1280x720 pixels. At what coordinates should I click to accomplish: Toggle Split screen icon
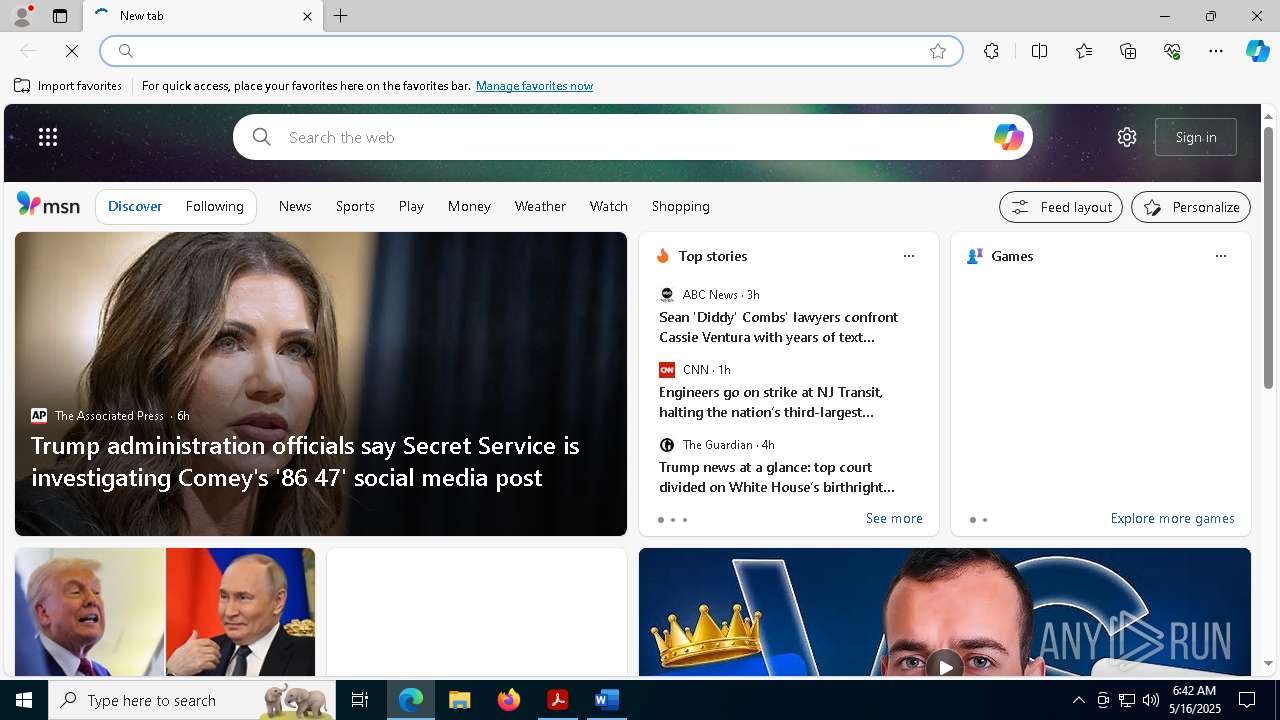tap(1039, 51)
